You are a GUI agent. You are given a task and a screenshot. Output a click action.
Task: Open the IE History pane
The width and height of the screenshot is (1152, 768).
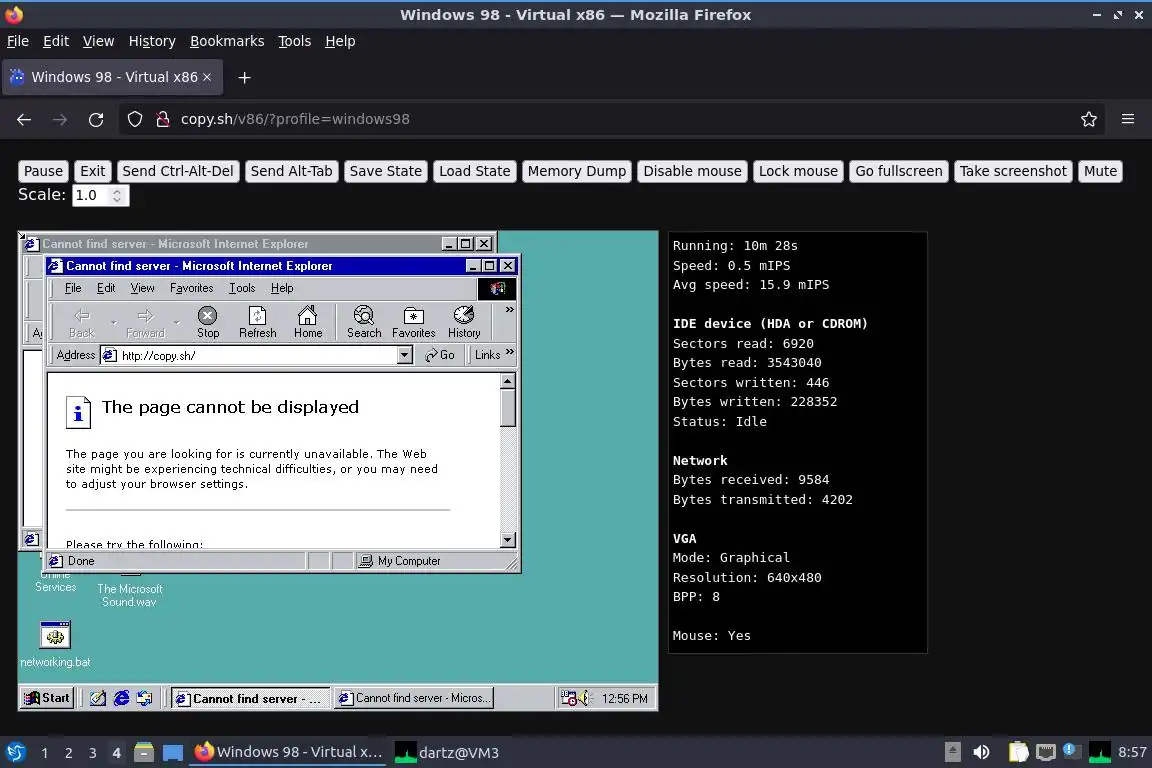point(464,323)
